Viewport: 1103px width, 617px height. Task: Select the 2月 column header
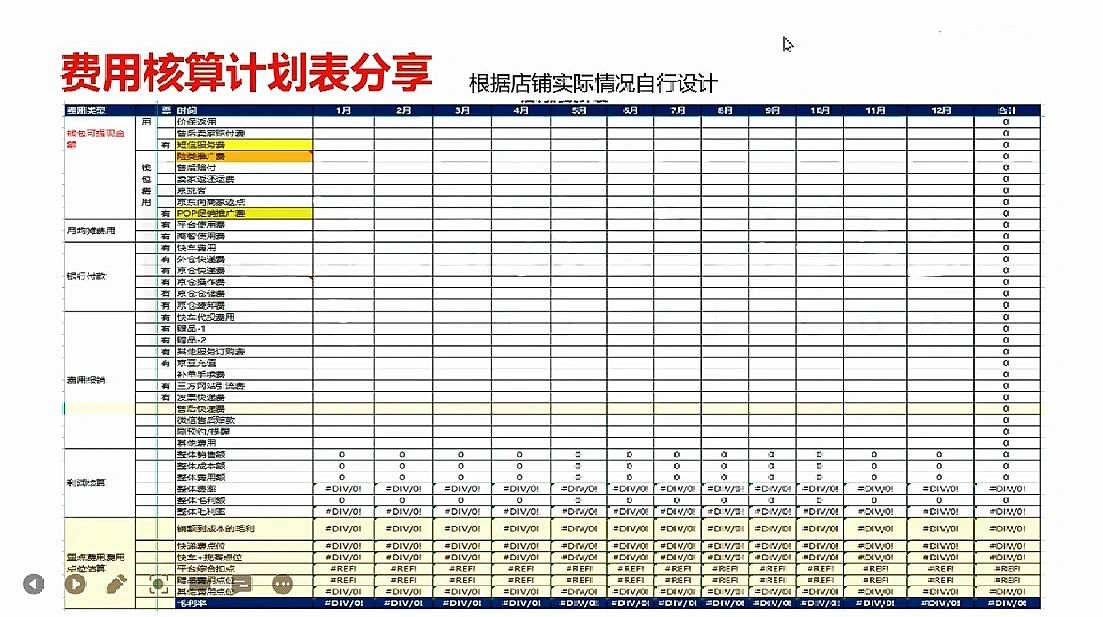(x=403, y=110)
